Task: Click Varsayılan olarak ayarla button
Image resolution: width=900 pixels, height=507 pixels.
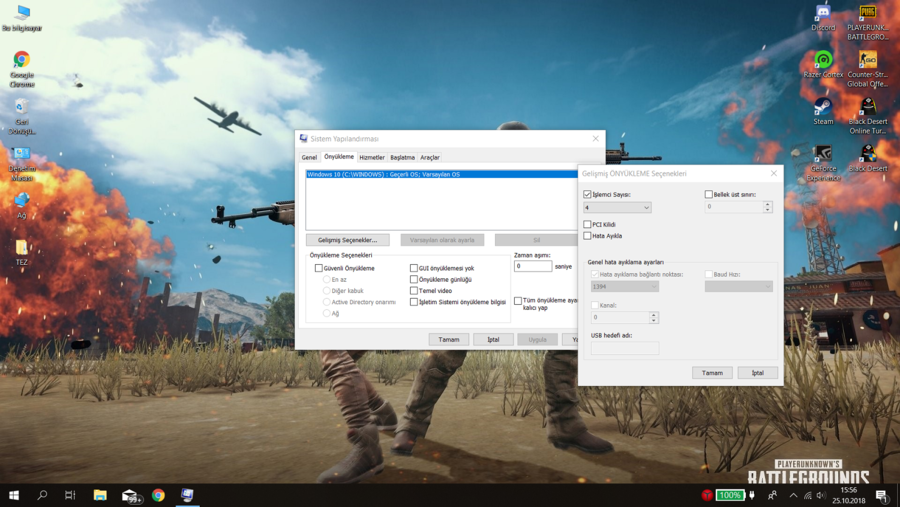Action: coord(442,240)
